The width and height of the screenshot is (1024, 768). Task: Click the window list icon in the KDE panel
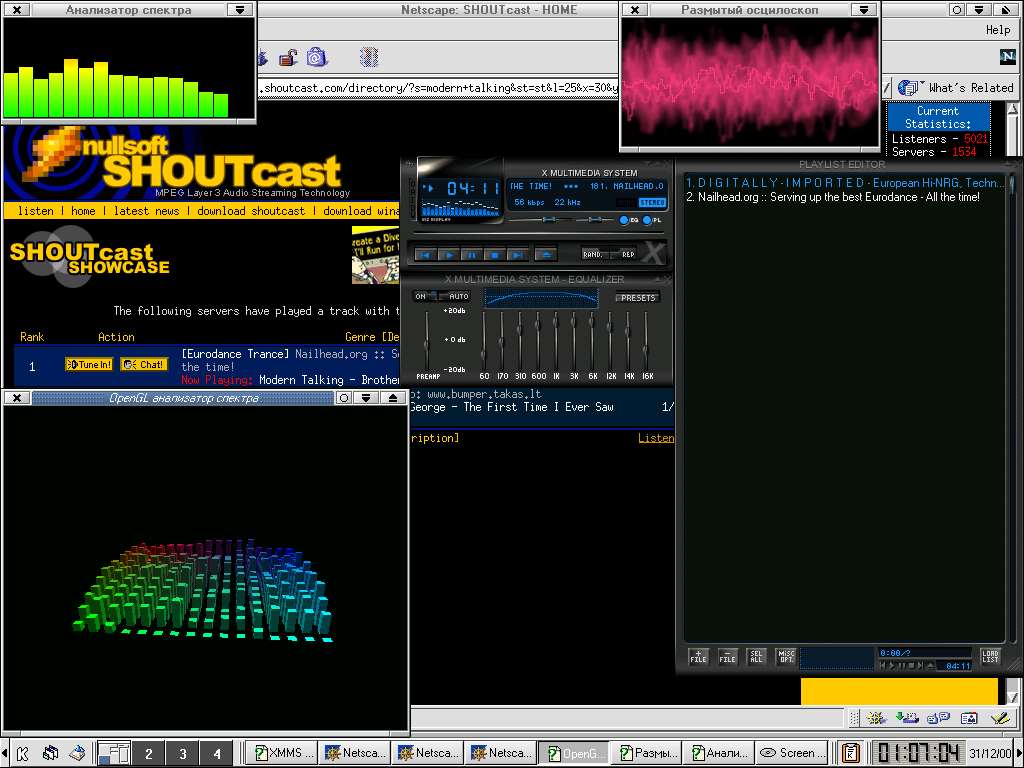click(x=50, y=753)
